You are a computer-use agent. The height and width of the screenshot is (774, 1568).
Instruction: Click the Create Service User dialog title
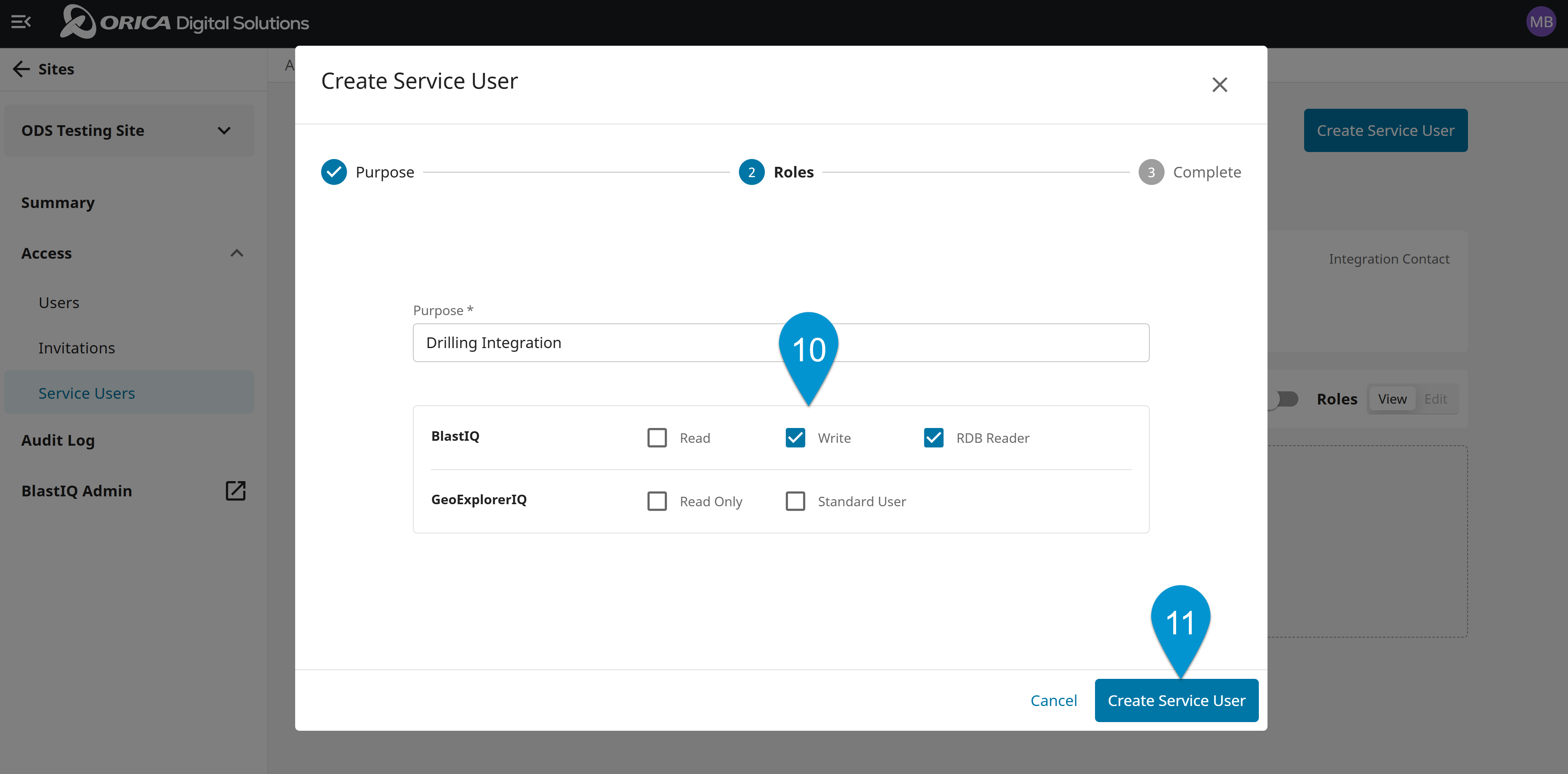(419, 81)
